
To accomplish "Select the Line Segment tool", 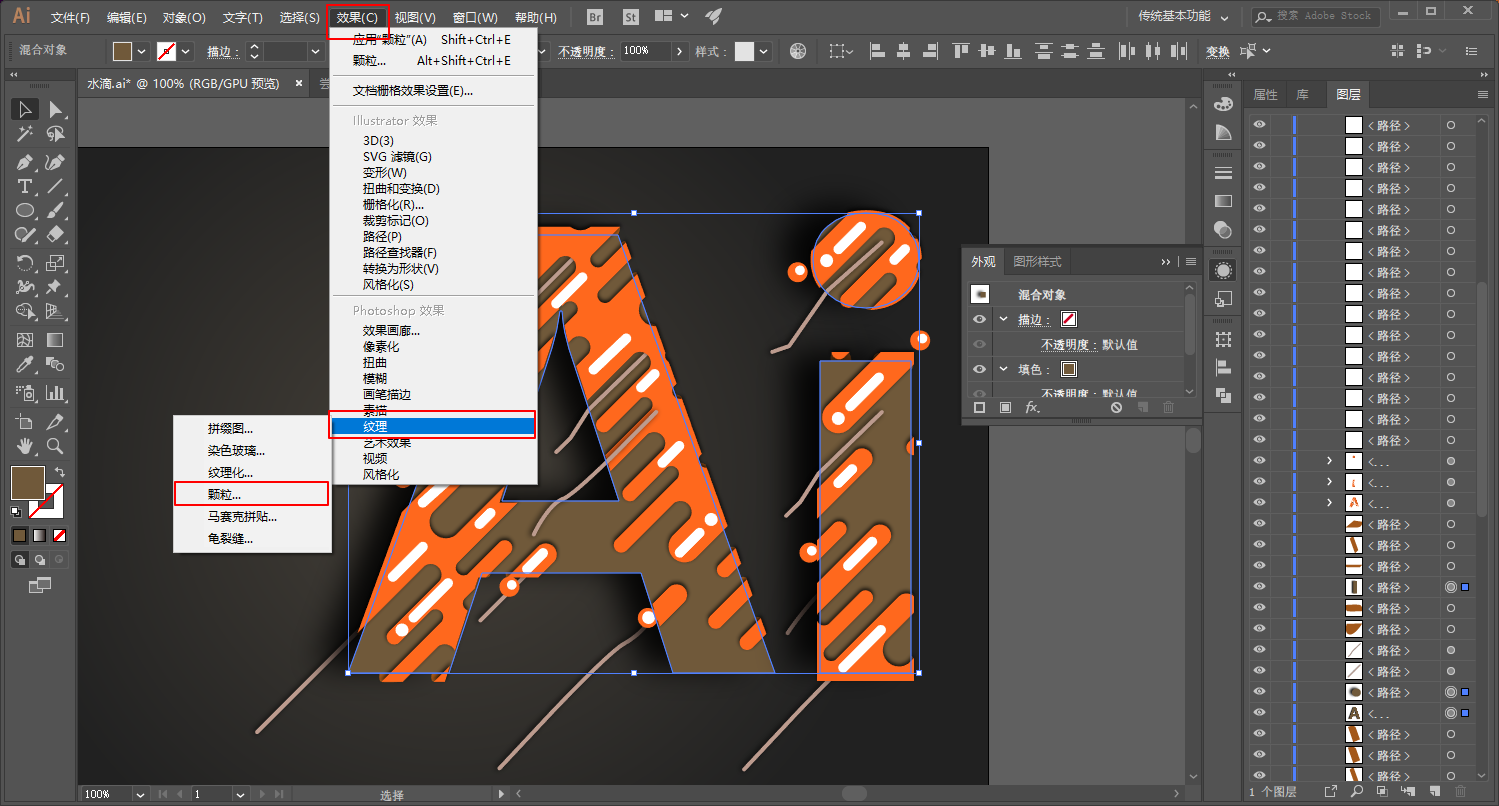I will [56, 187].
